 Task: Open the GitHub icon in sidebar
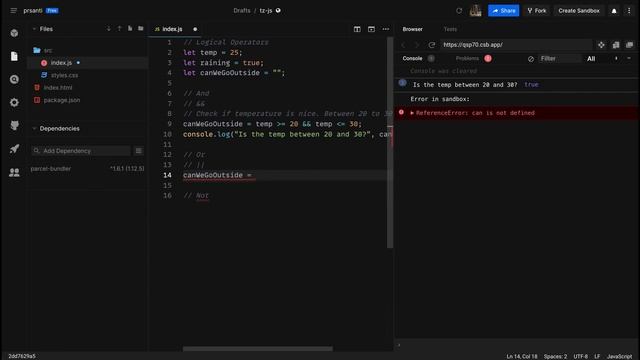[14, 126]
